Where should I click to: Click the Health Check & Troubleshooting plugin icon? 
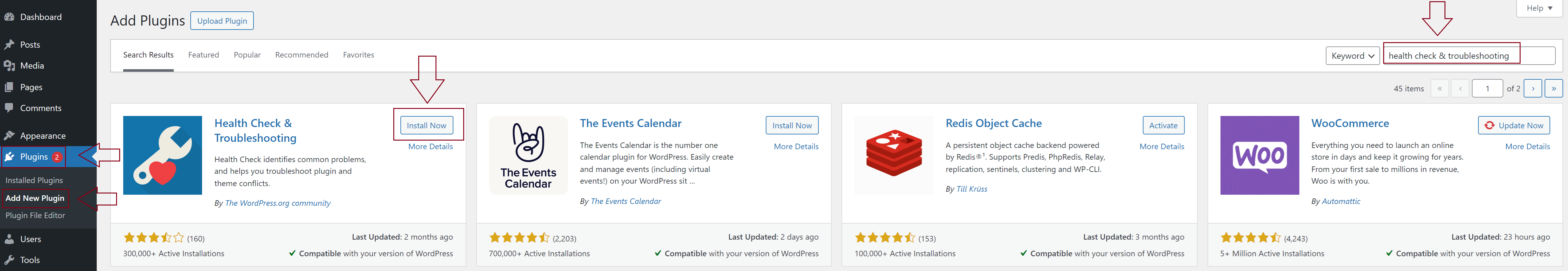[x=162, y=155]
